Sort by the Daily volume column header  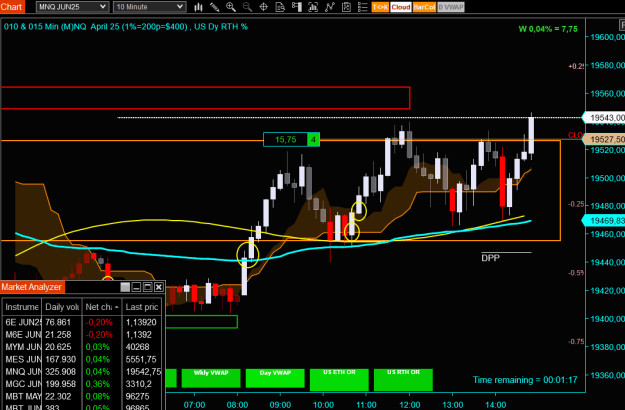click(62, 307)
